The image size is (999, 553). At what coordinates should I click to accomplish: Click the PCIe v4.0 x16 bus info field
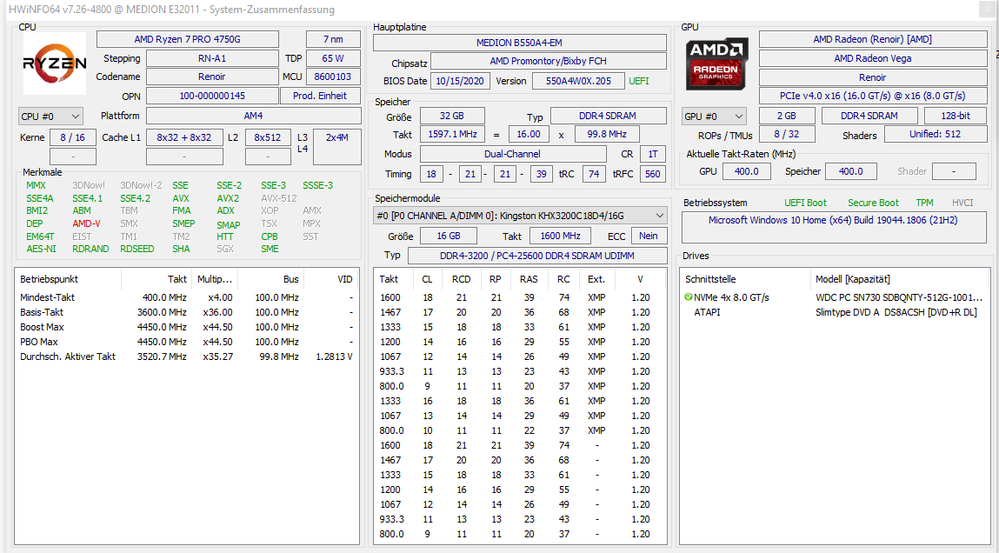point(872,96)
